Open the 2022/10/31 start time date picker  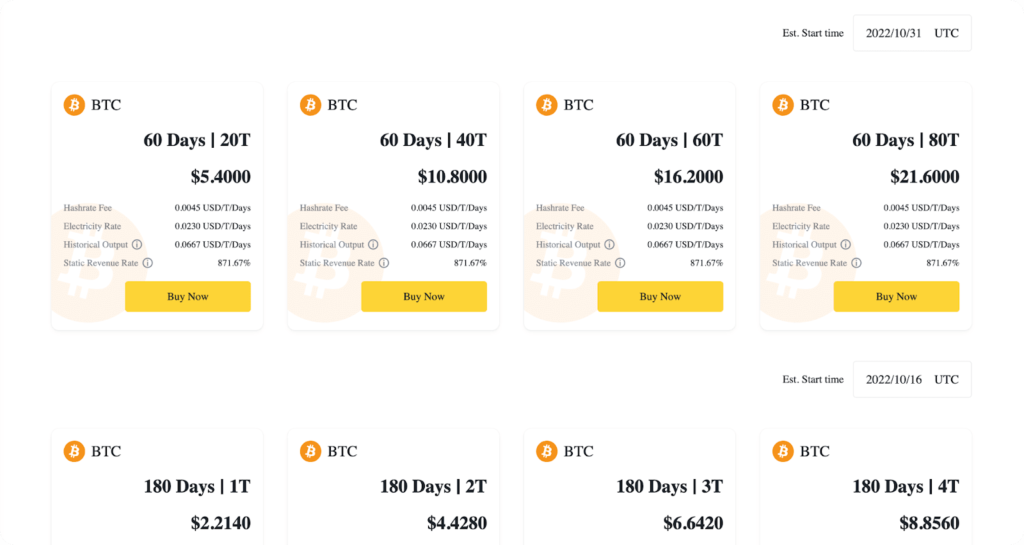click(911, 33)
